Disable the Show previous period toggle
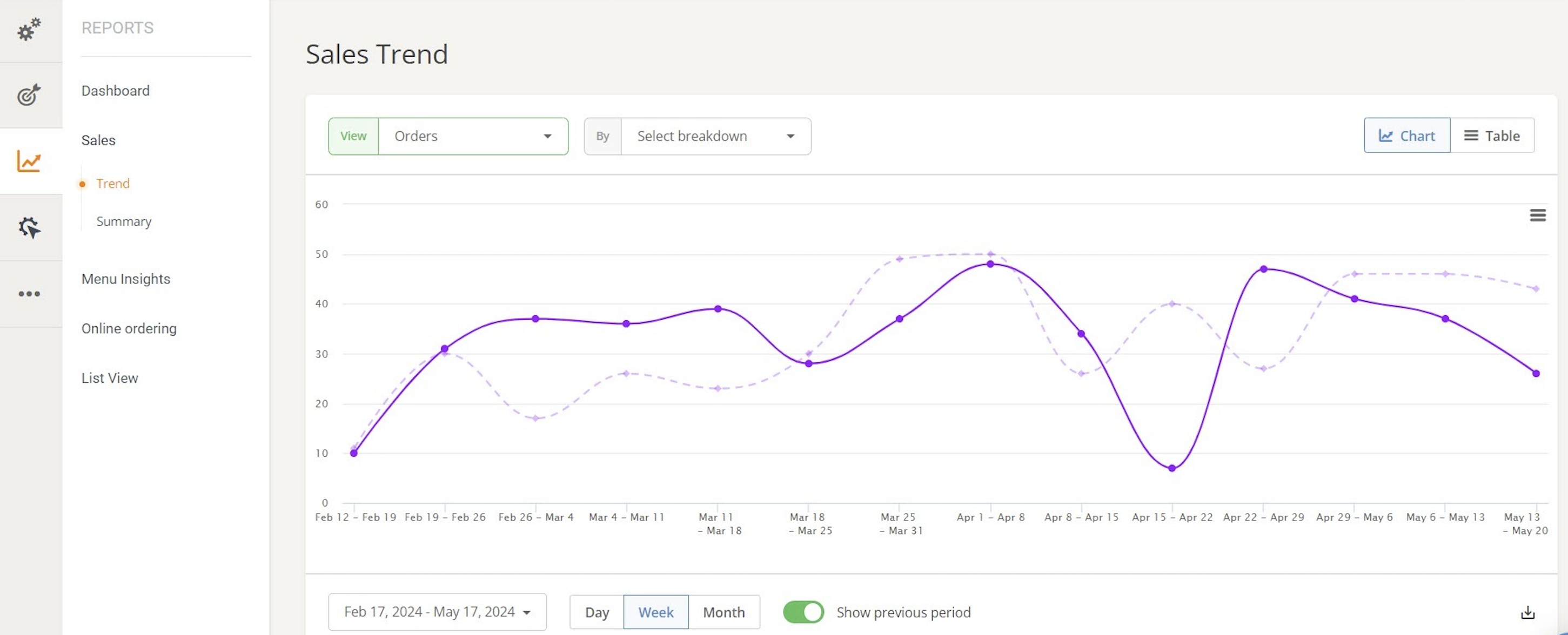 [803, 612]
